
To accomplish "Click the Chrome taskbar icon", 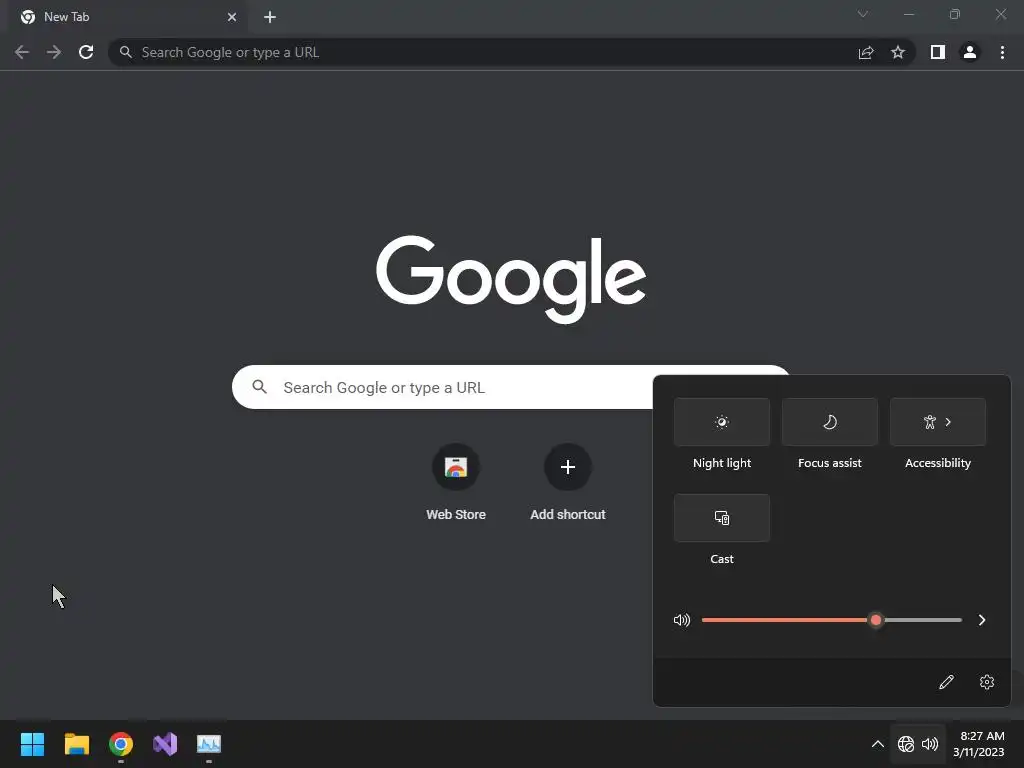I will click(121, 744).
